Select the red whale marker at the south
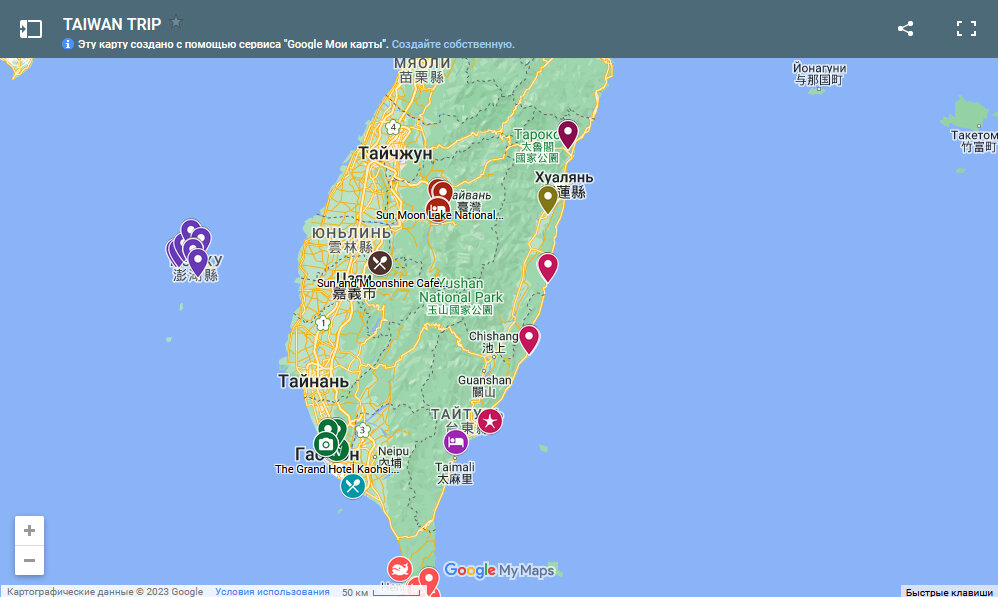 tap(400, 568)
